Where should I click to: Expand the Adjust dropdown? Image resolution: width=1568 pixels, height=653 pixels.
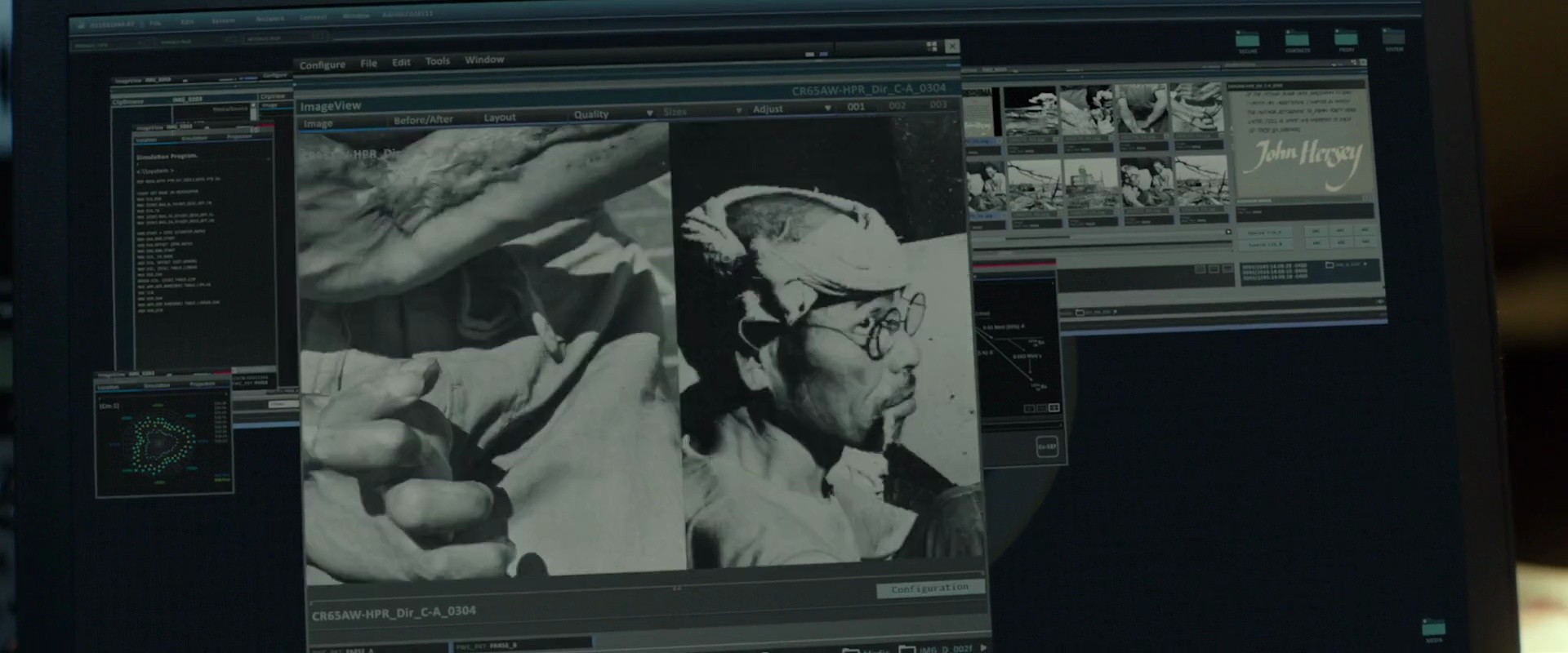click(791, 109)
